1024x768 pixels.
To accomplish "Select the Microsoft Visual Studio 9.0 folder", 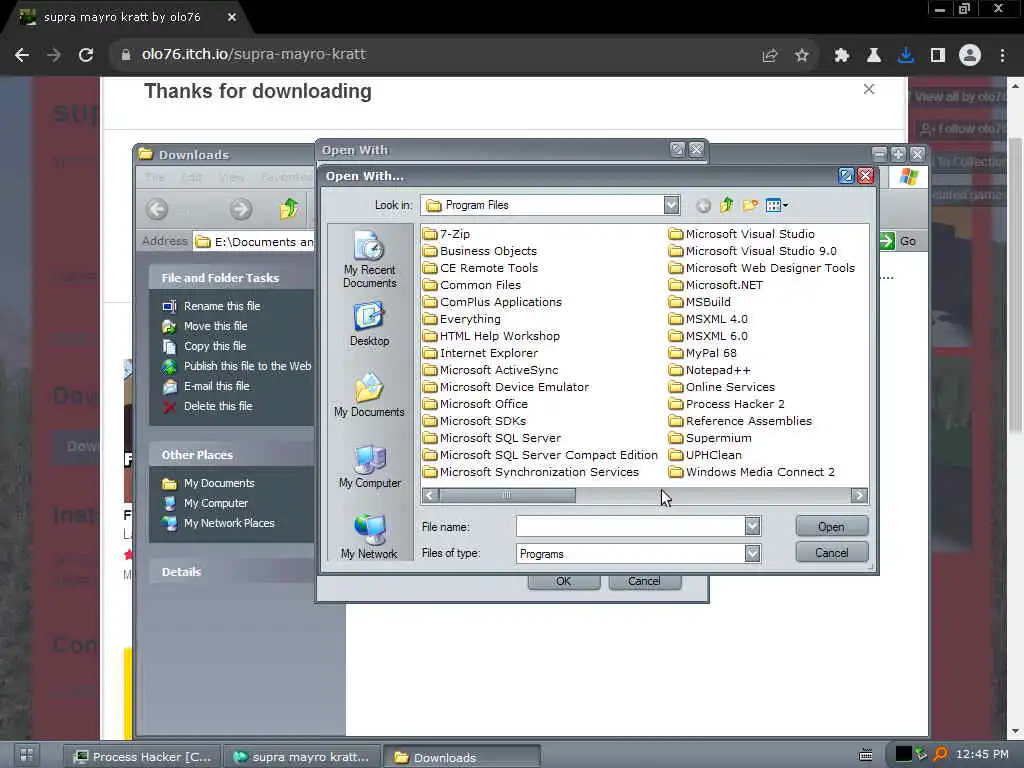I will pyautogui.click(x=753, y=251).
